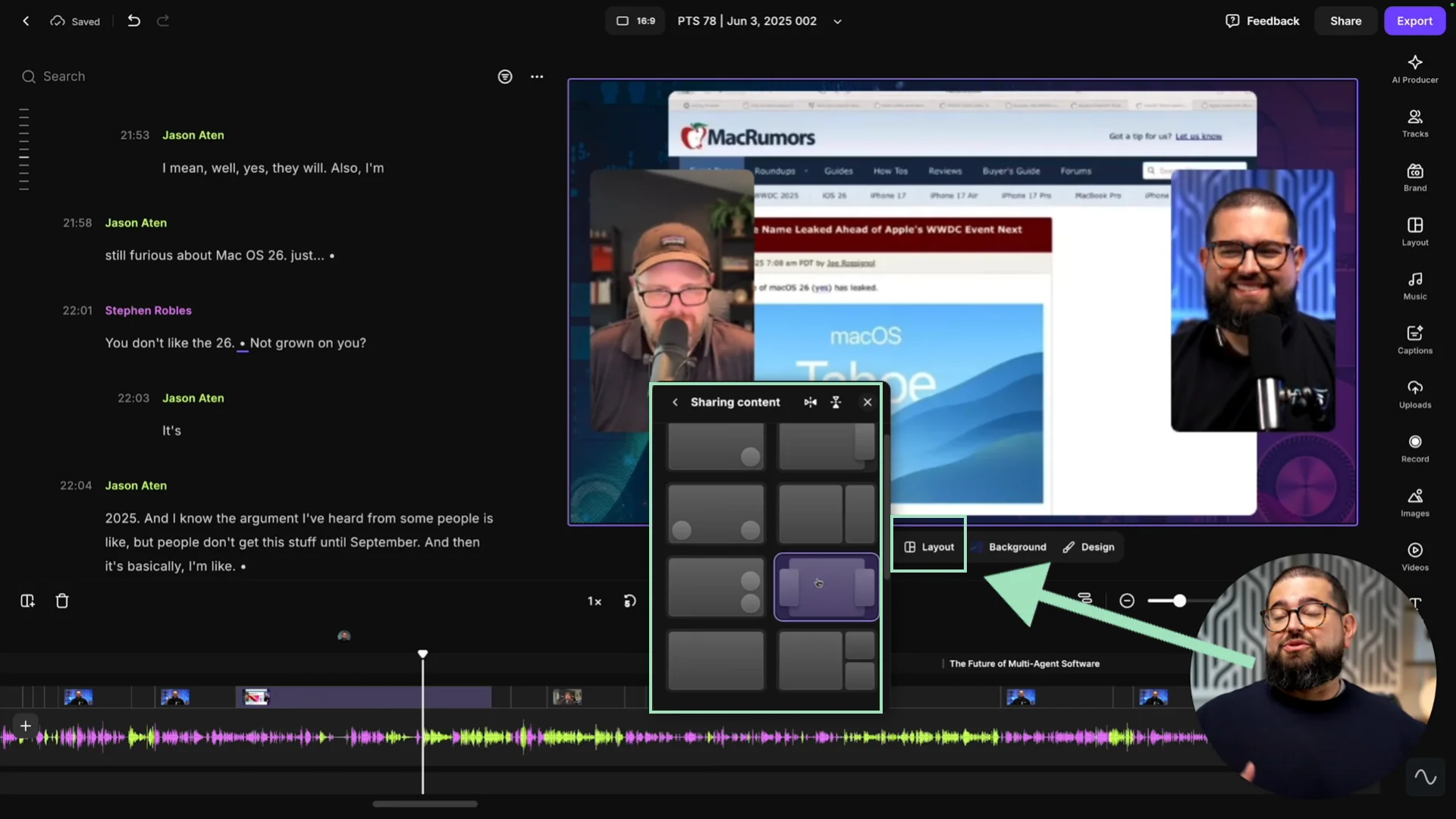1456x819 pixels.
Task: Click speaker name Stephen Robles at 22:01
Action: pyautogui.click(x=148, y=310)
